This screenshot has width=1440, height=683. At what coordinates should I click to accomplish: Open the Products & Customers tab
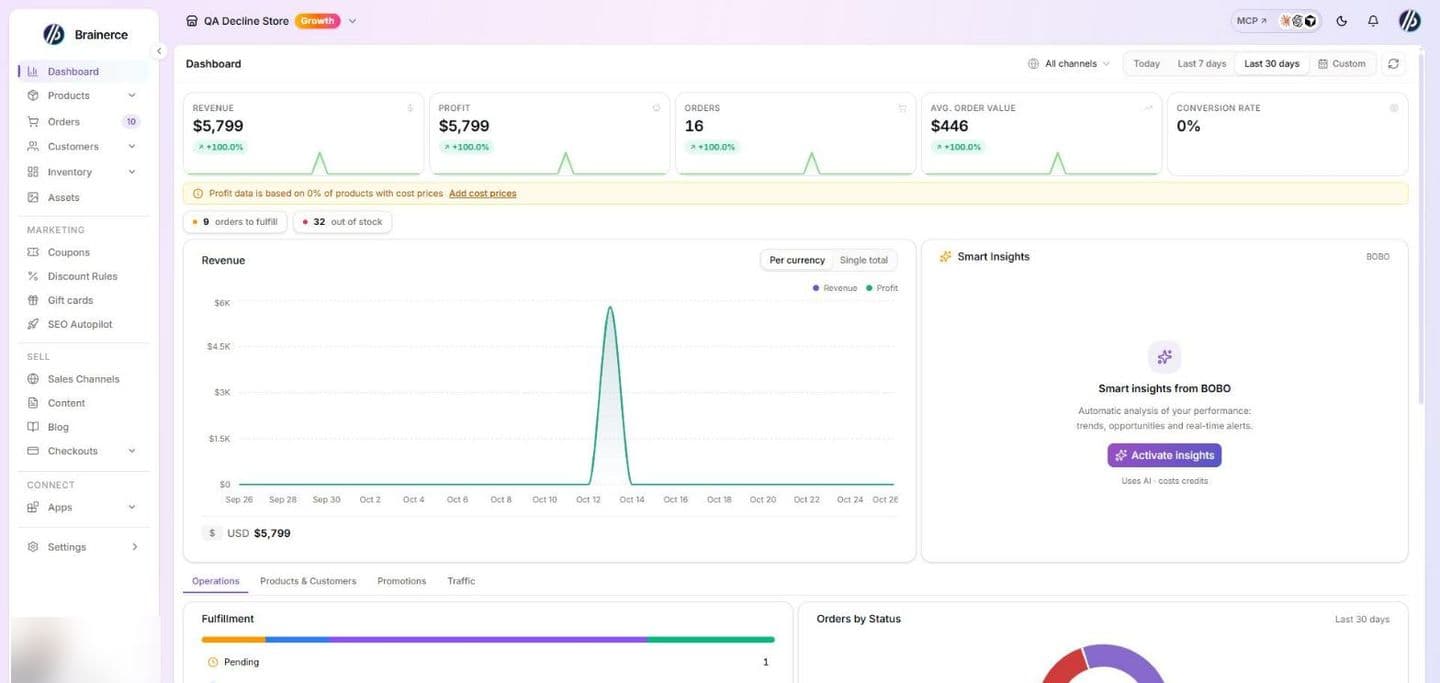point(308,581)
